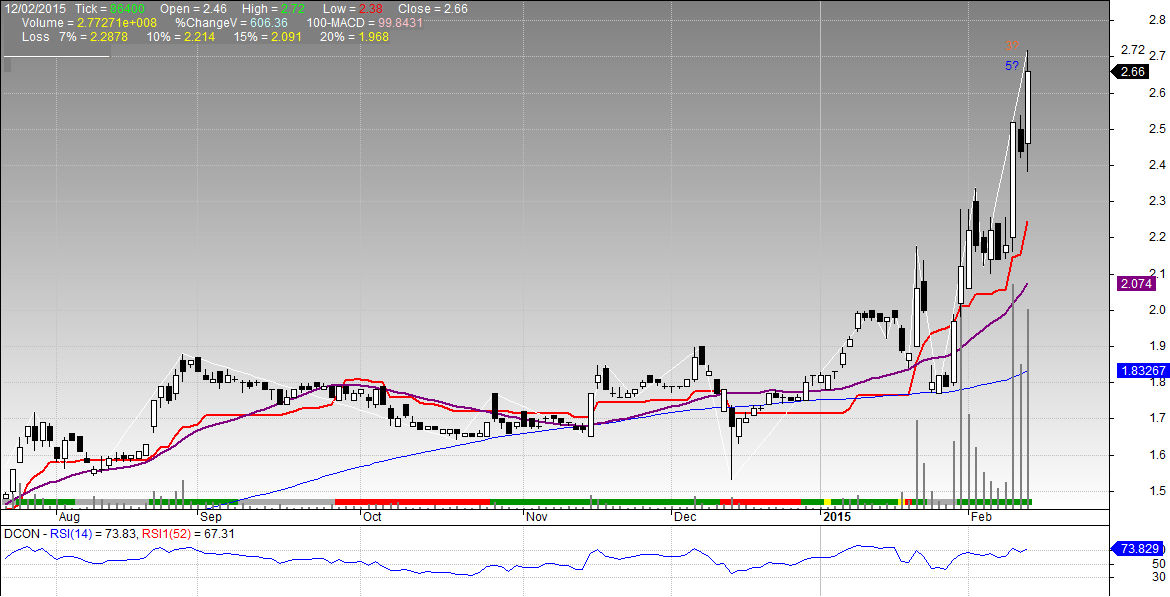Click the 15% = 2.091 stop-loss value
Screen dimensions: 1170x597
(x=267, y=37)
